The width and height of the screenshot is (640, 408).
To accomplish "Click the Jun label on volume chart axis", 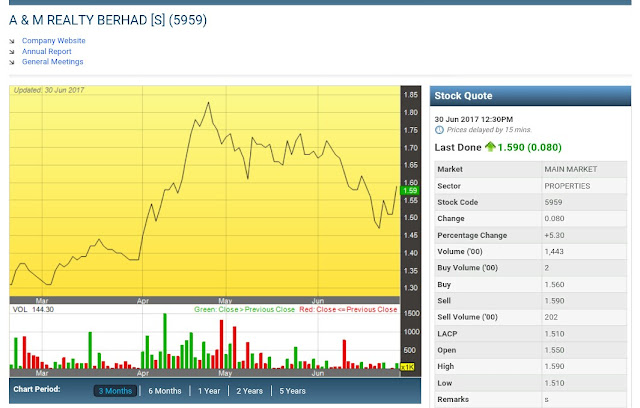I will tap(318, 373).
